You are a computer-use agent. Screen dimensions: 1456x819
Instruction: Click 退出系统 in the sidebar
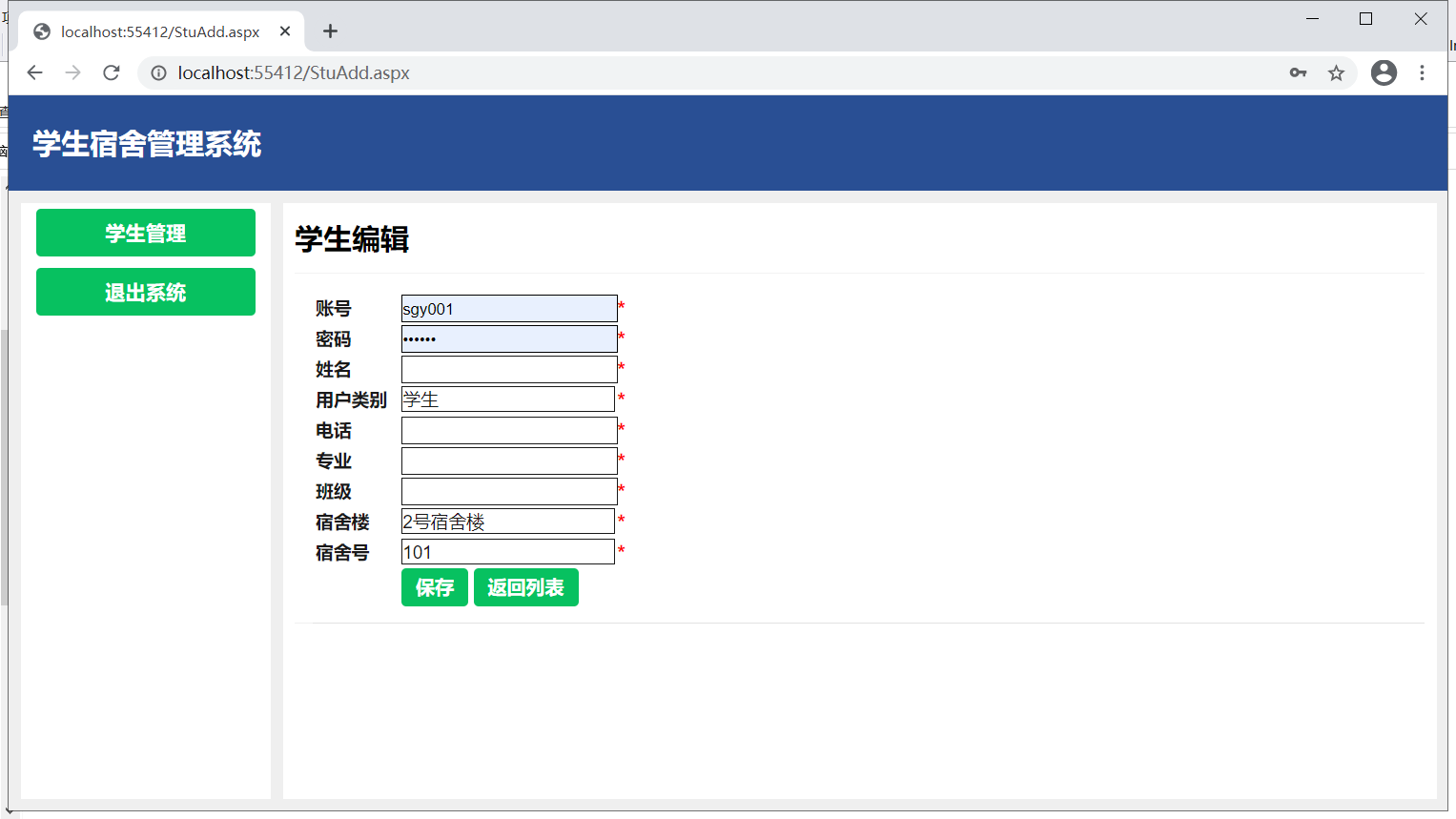coord(146,292)
